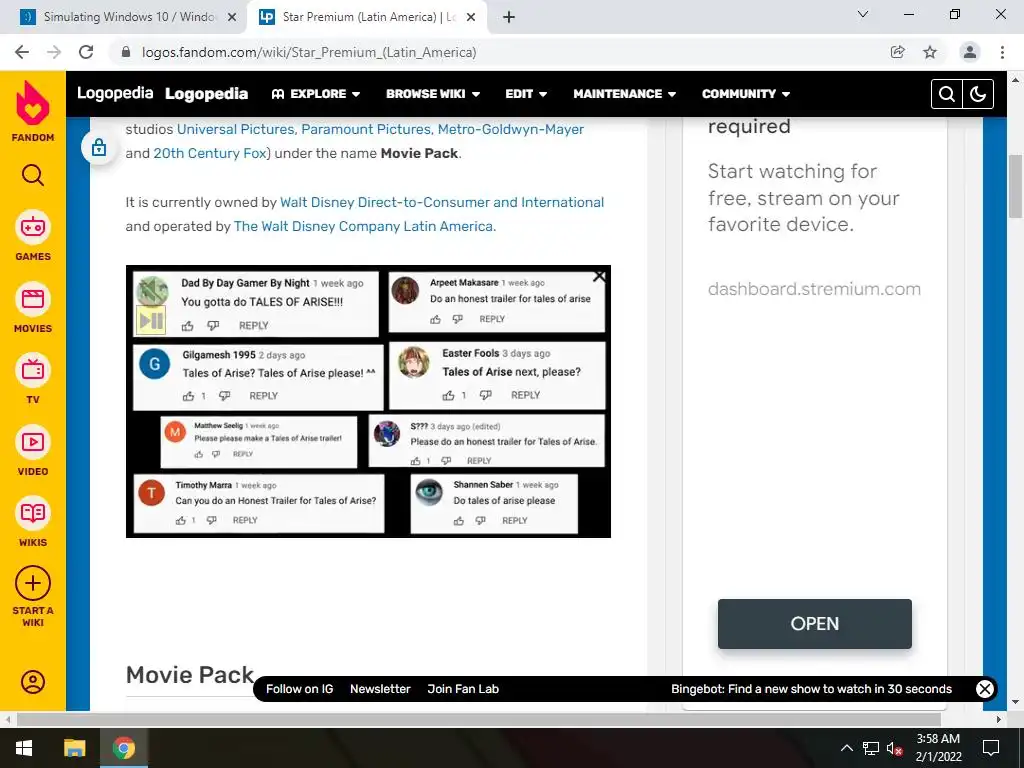Viewport: 1024px width, 768px height.
Task: Open Chrome tab search chevron
Action: tap(863, 14)
